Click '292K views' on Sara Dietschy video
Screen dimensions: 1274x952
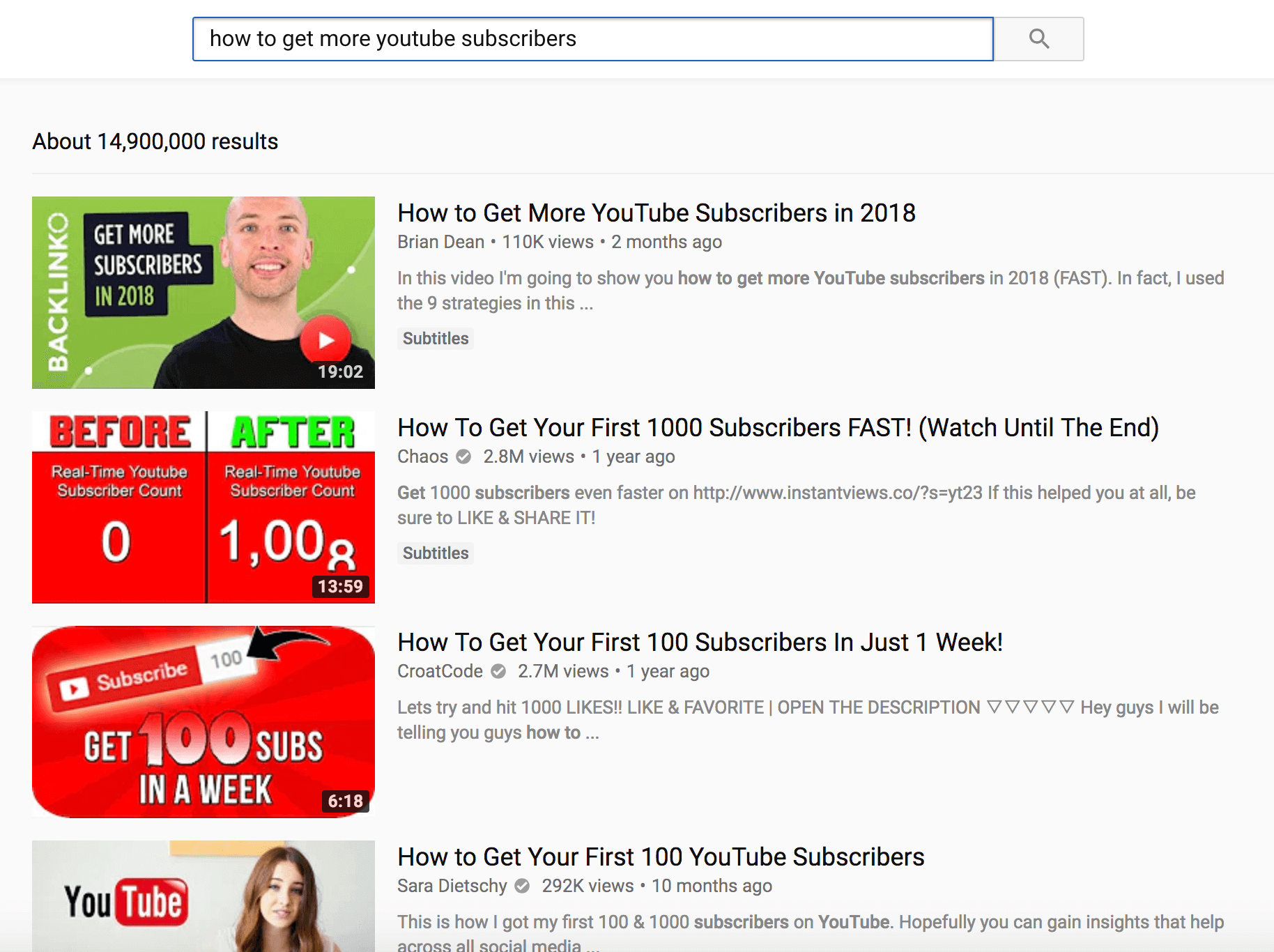tap(588, 886)
